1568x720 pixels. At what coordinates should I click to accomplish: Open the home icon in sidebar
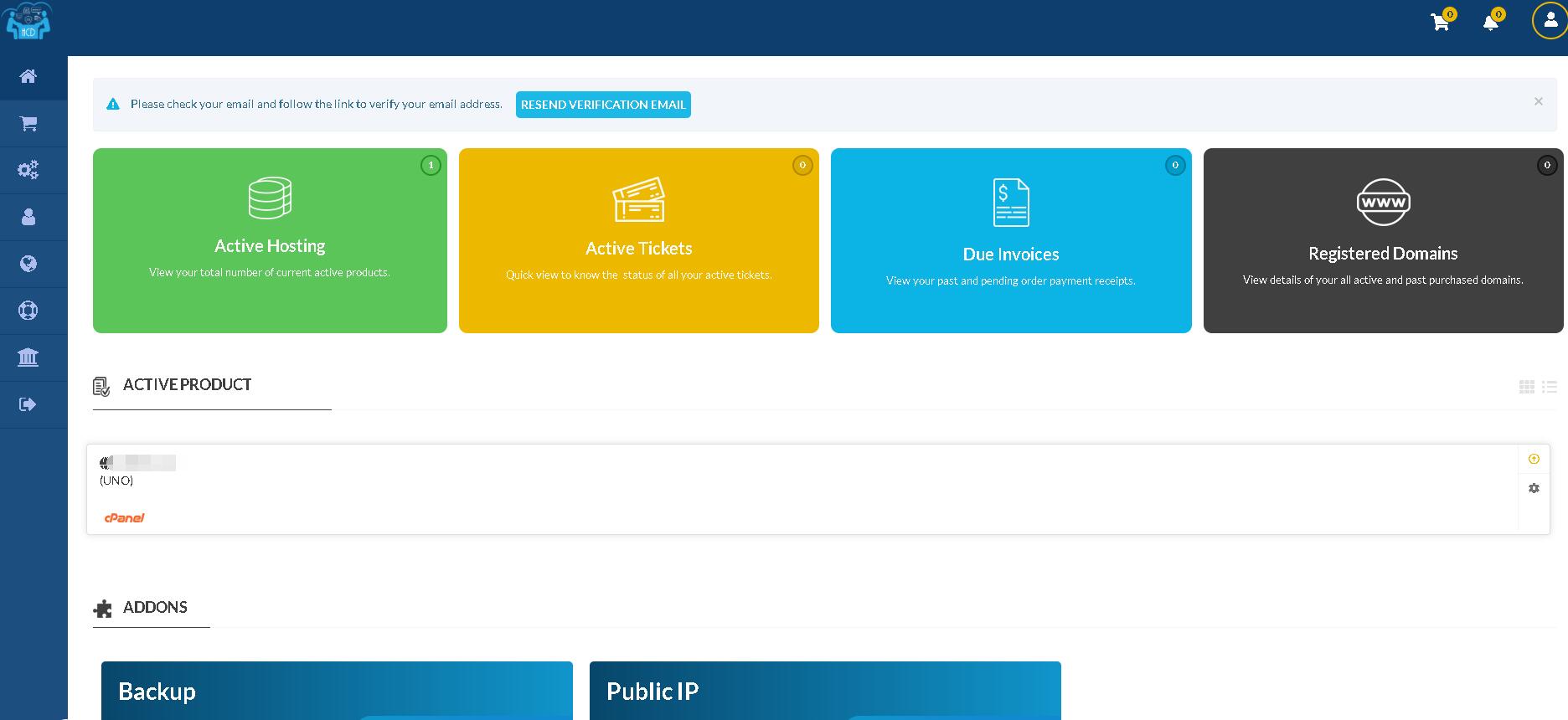(x=28, y=77)
